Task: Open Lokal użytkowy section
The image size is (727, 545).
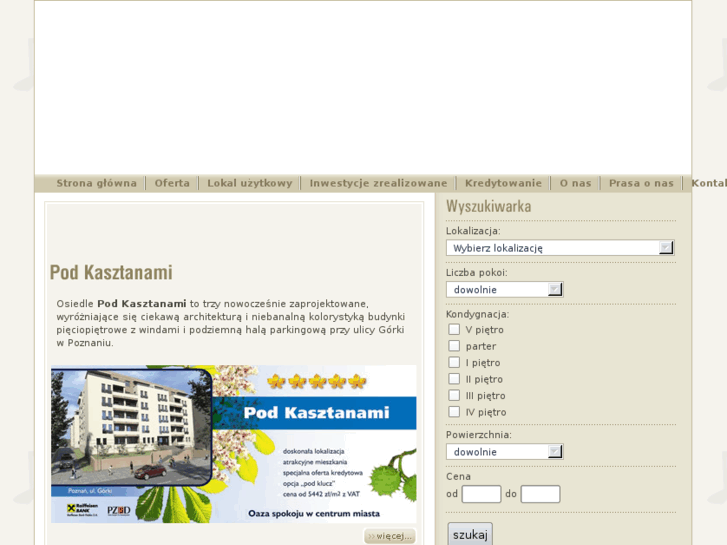Action: (250, 183)
